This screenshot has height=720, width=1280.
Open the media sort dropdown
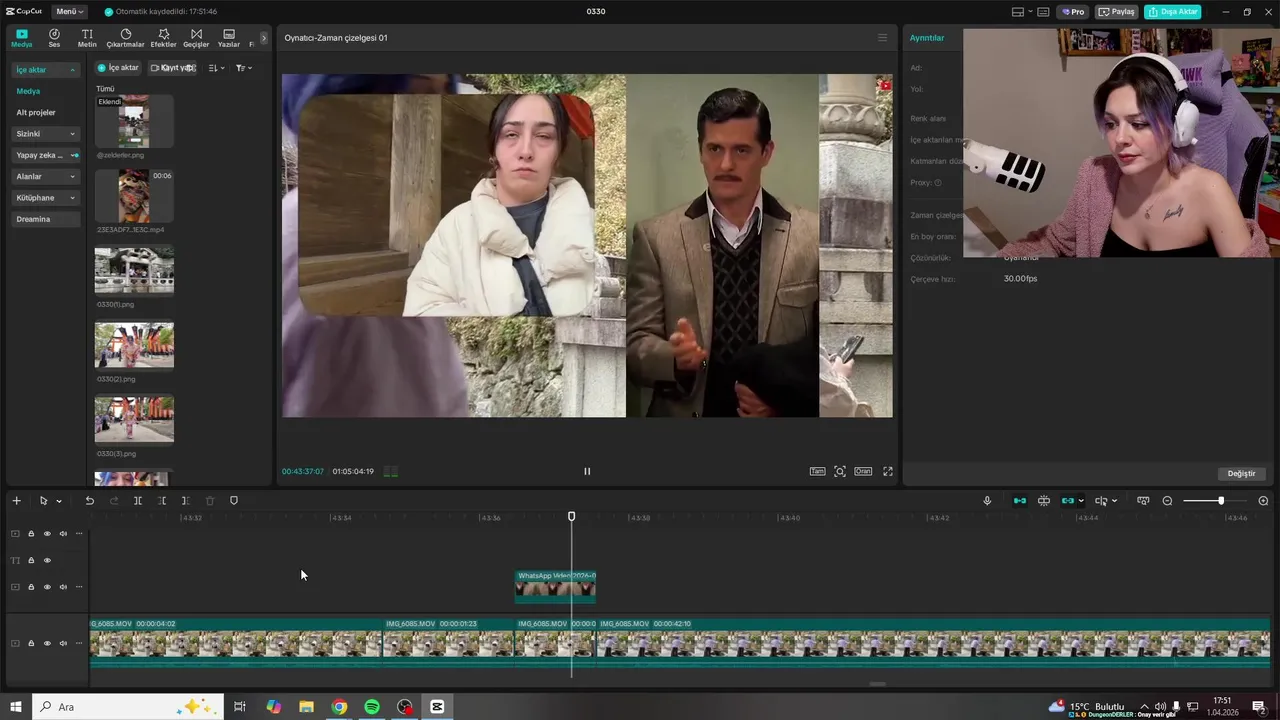[x=217, y=68]
